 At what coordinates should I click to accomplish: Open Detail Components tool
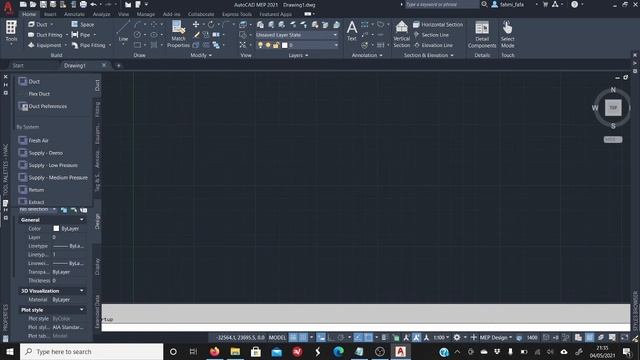coord(482,34)
